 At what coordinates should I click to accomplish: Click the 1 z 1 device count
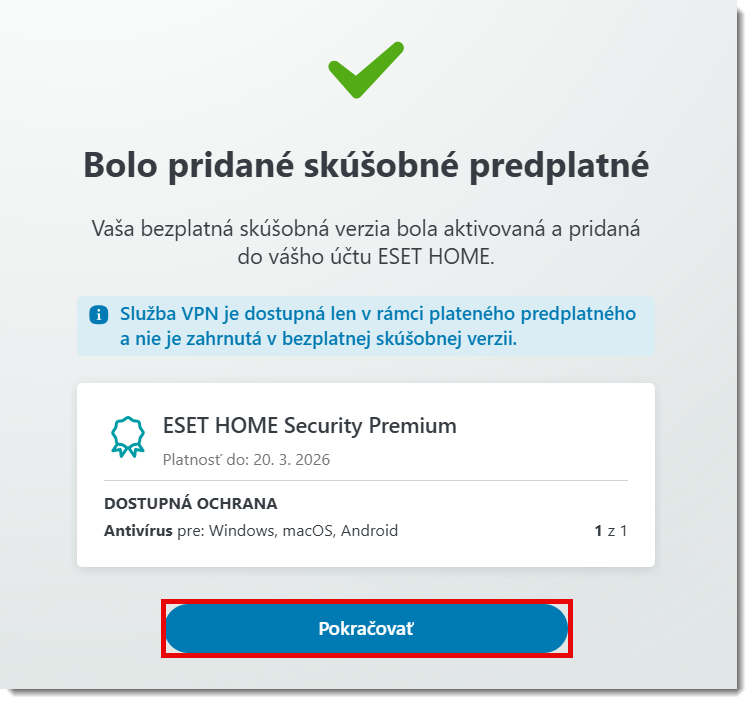point(610,531)
